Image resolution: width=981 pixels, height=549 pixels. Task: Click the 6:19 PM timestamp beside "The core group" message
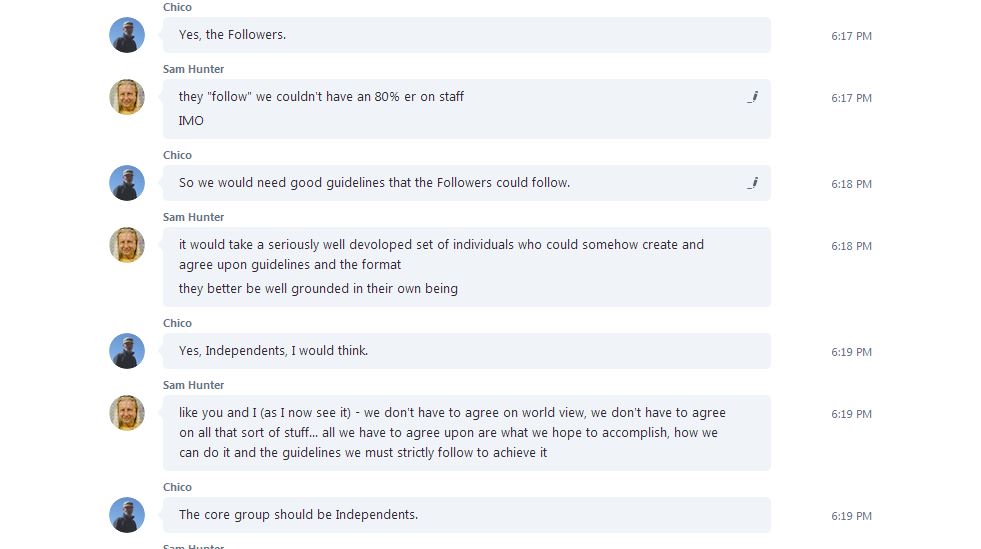(851, 516)
